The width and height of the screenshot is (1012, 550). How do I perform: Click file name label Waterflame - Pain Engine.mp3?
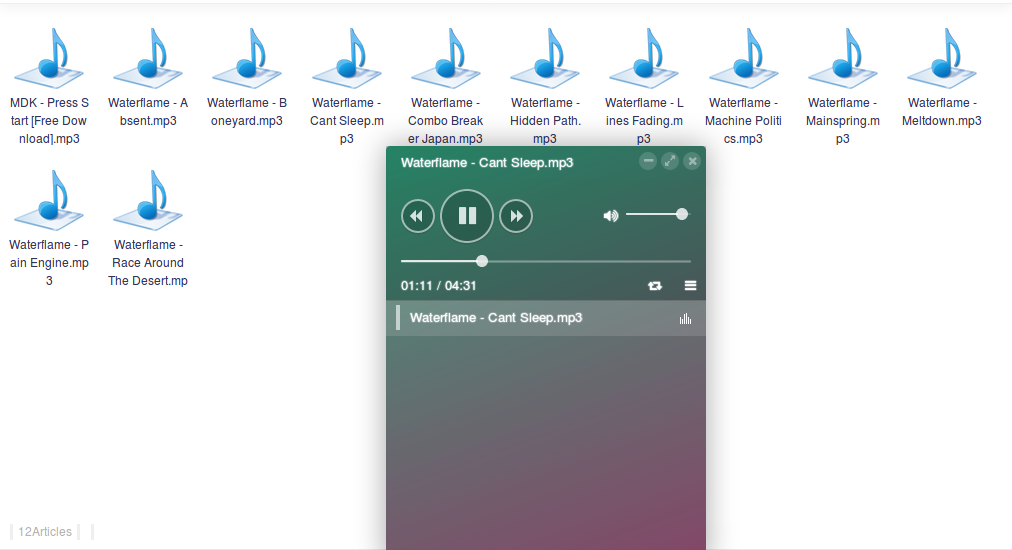pyautogui.click(x=50, y=263)
